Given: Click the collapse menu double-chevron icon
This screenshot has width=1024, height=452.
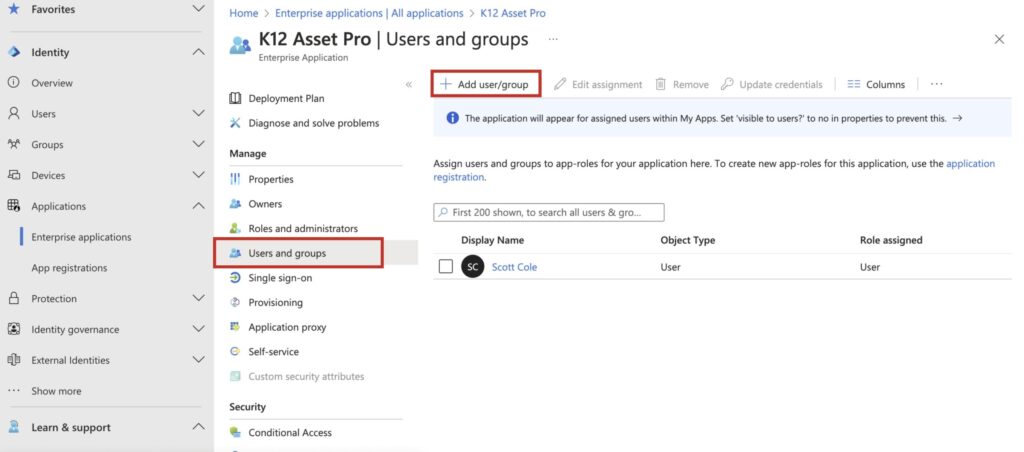Looking at the screenshot, I should pyautogui.click(x=409, y=84).
